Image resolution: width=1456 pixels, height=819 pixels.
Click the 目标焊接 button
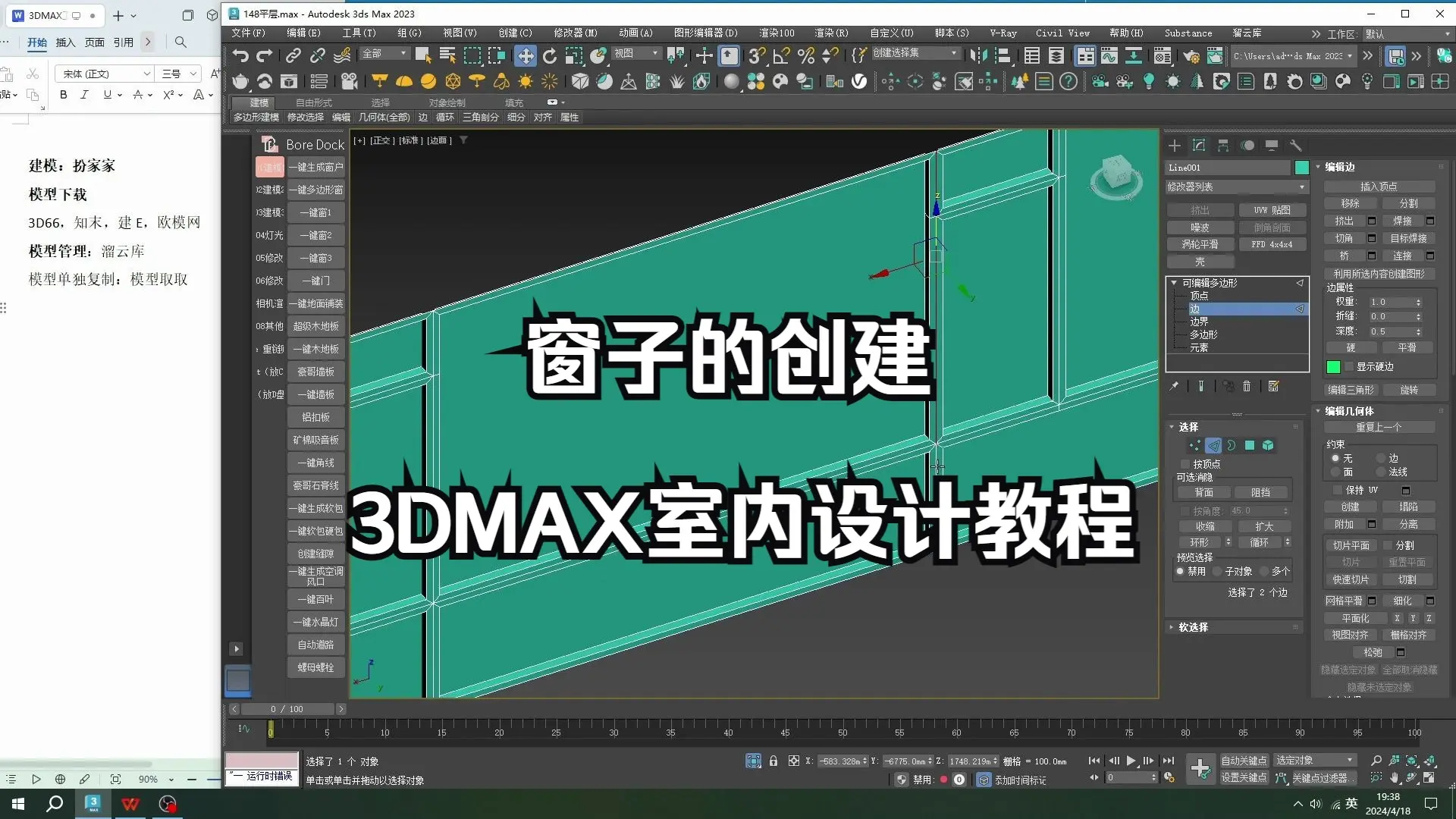point(1408,239)
